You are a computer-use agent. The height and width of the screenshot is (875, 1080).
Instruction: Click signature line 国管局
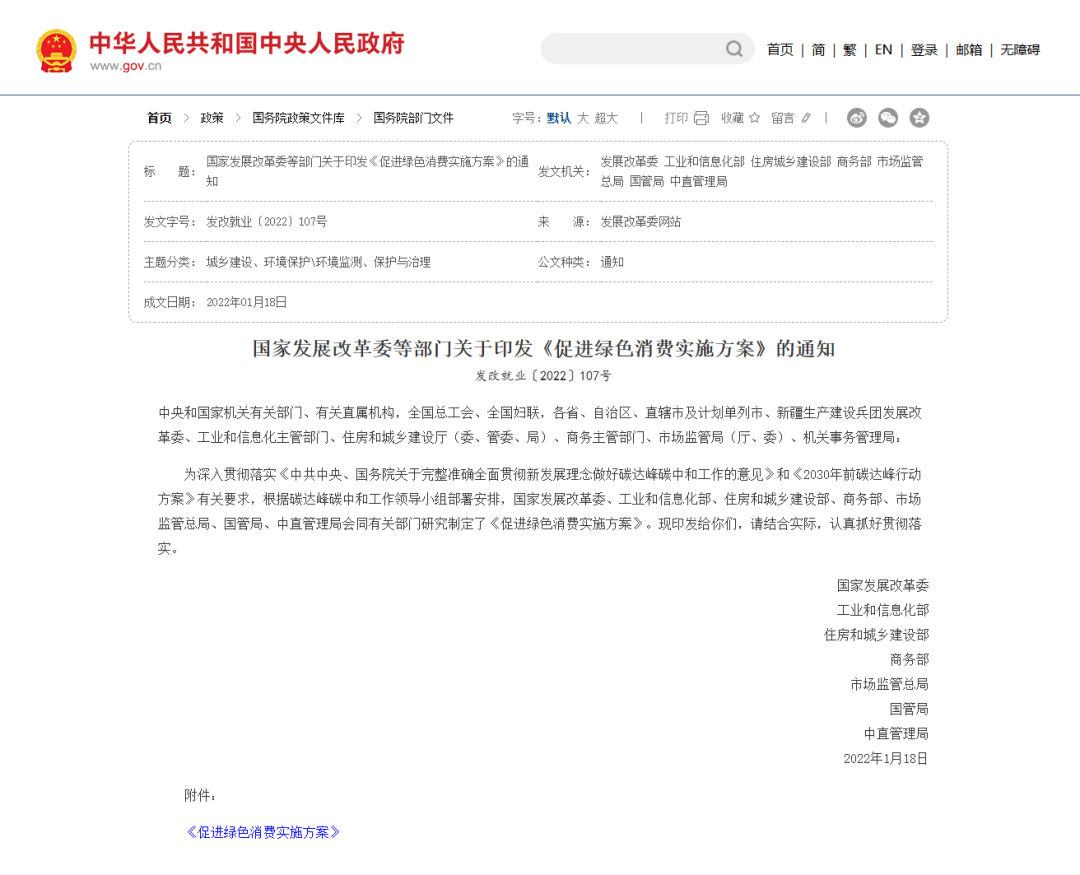pos(909,709)
